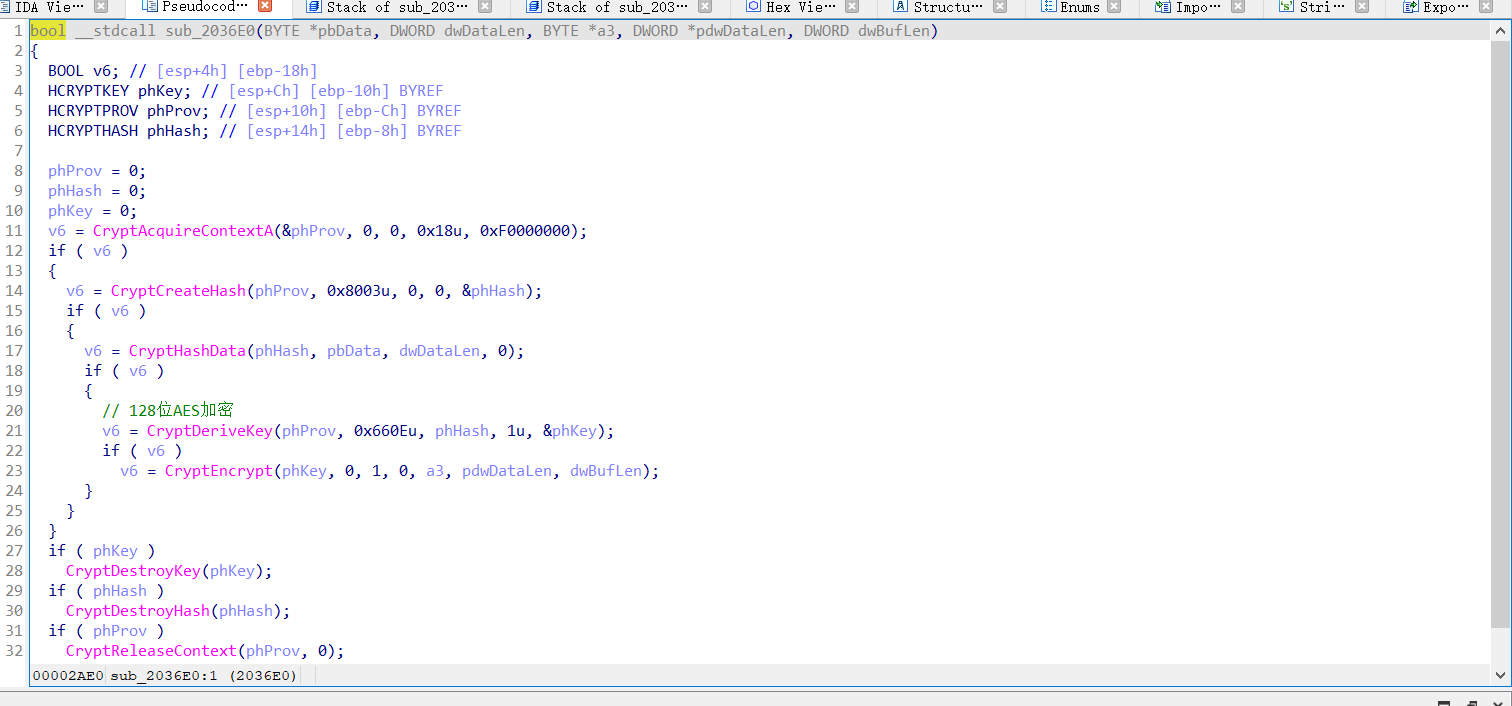Click the __stdcall calling convention
The height and width of the screenshot is (706, 1512).
pos(115,31)
